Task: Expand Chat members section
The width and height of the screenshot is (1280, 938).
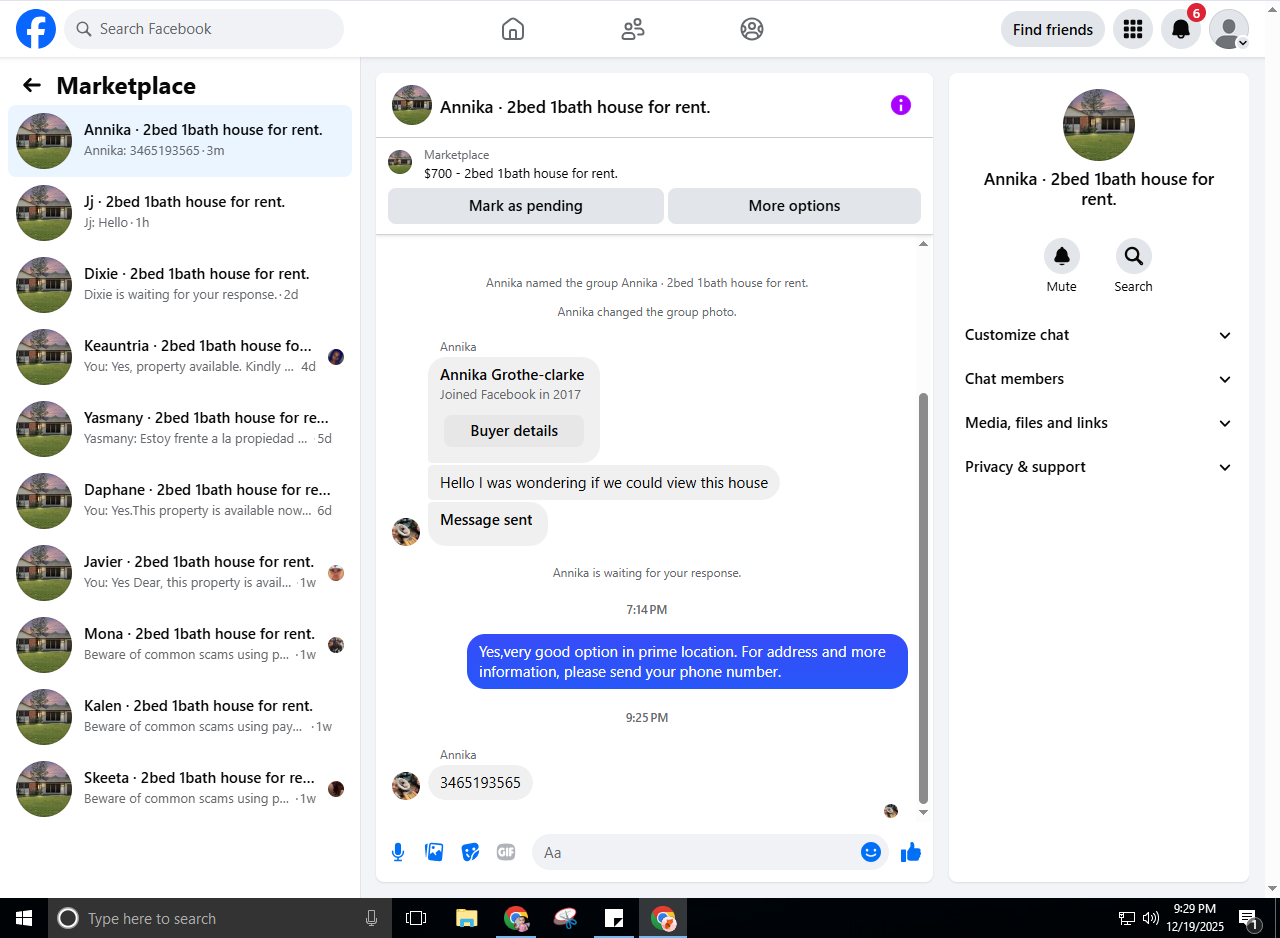Action: click(1098, 379)
